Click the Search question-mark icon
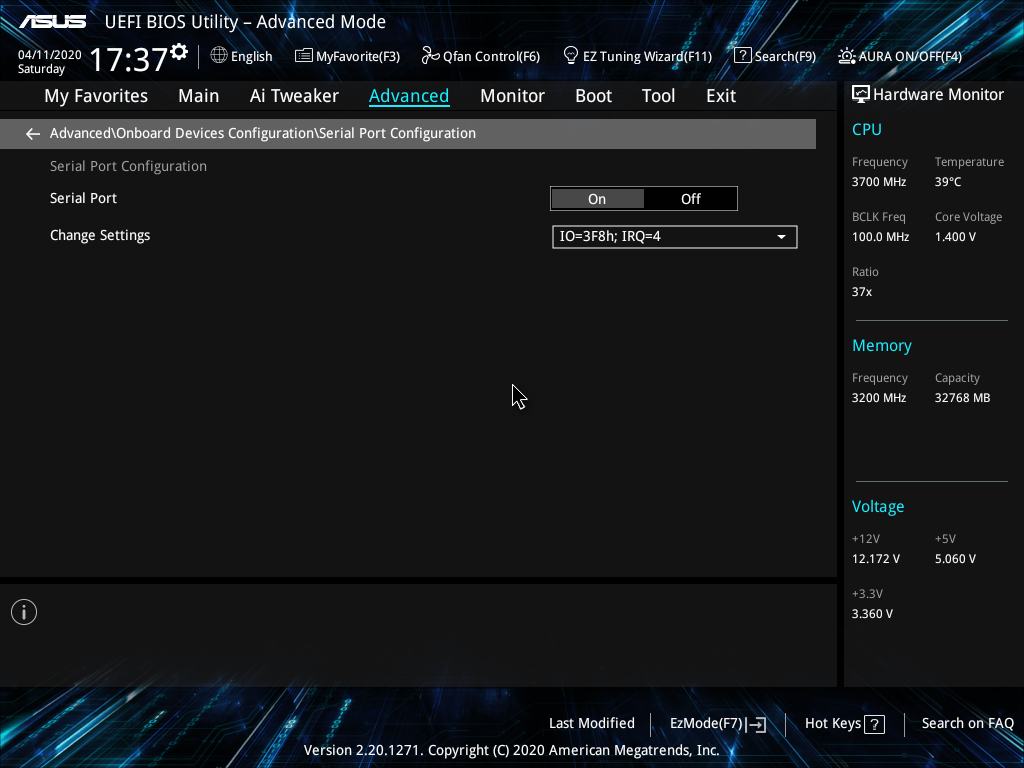This screenshot has width=1024, height=768. 743,56
